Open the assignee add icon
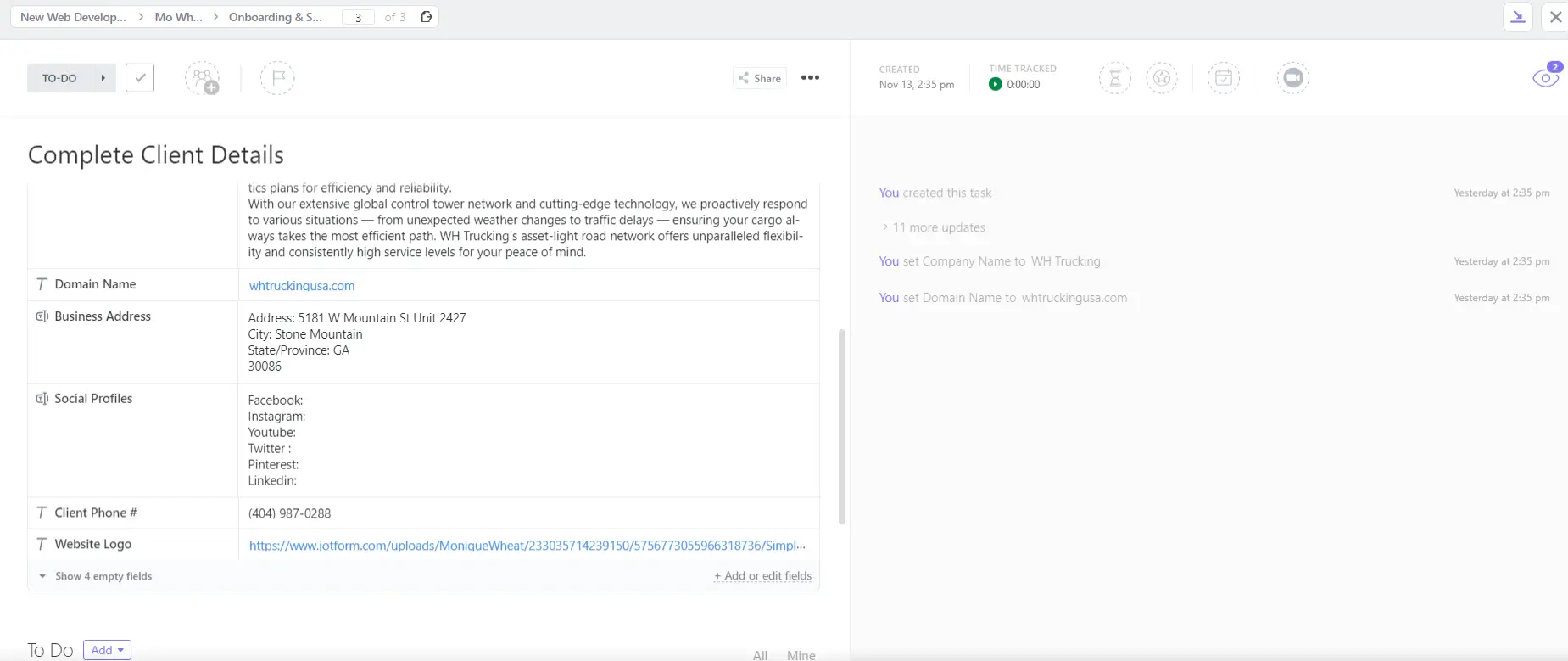The image size is (1568, 661). point(203,79)
